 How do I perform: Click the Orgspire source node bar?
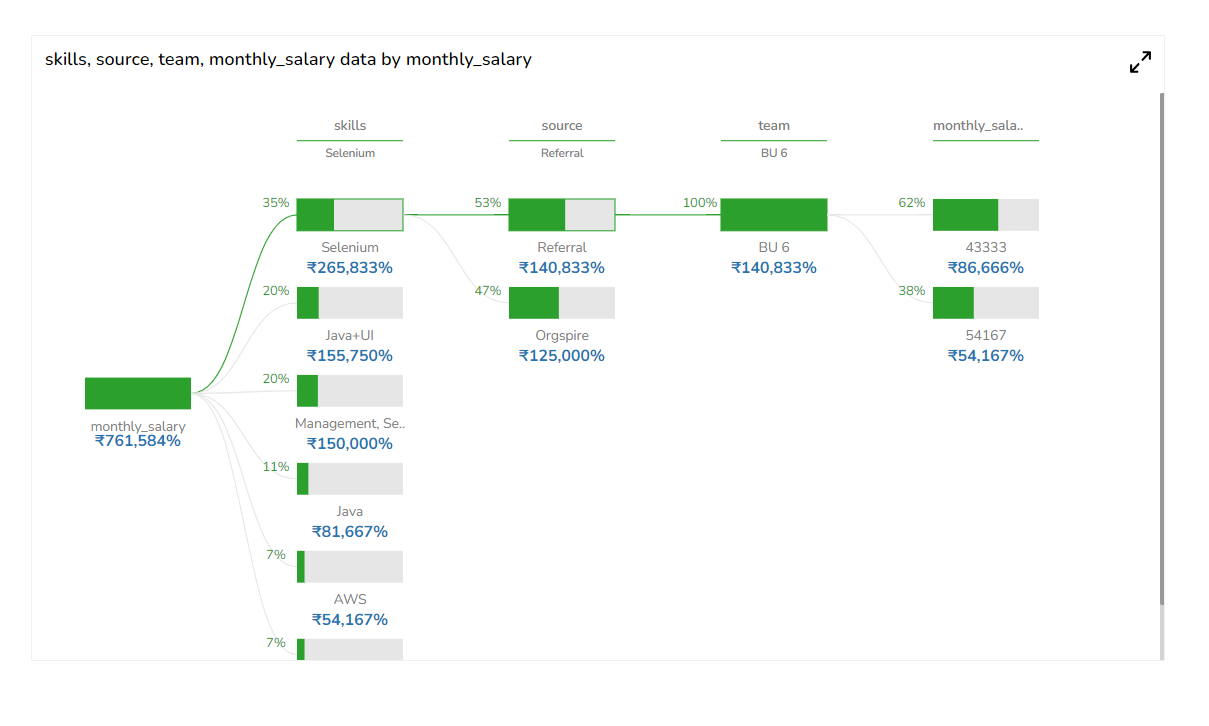pos(562,303)
